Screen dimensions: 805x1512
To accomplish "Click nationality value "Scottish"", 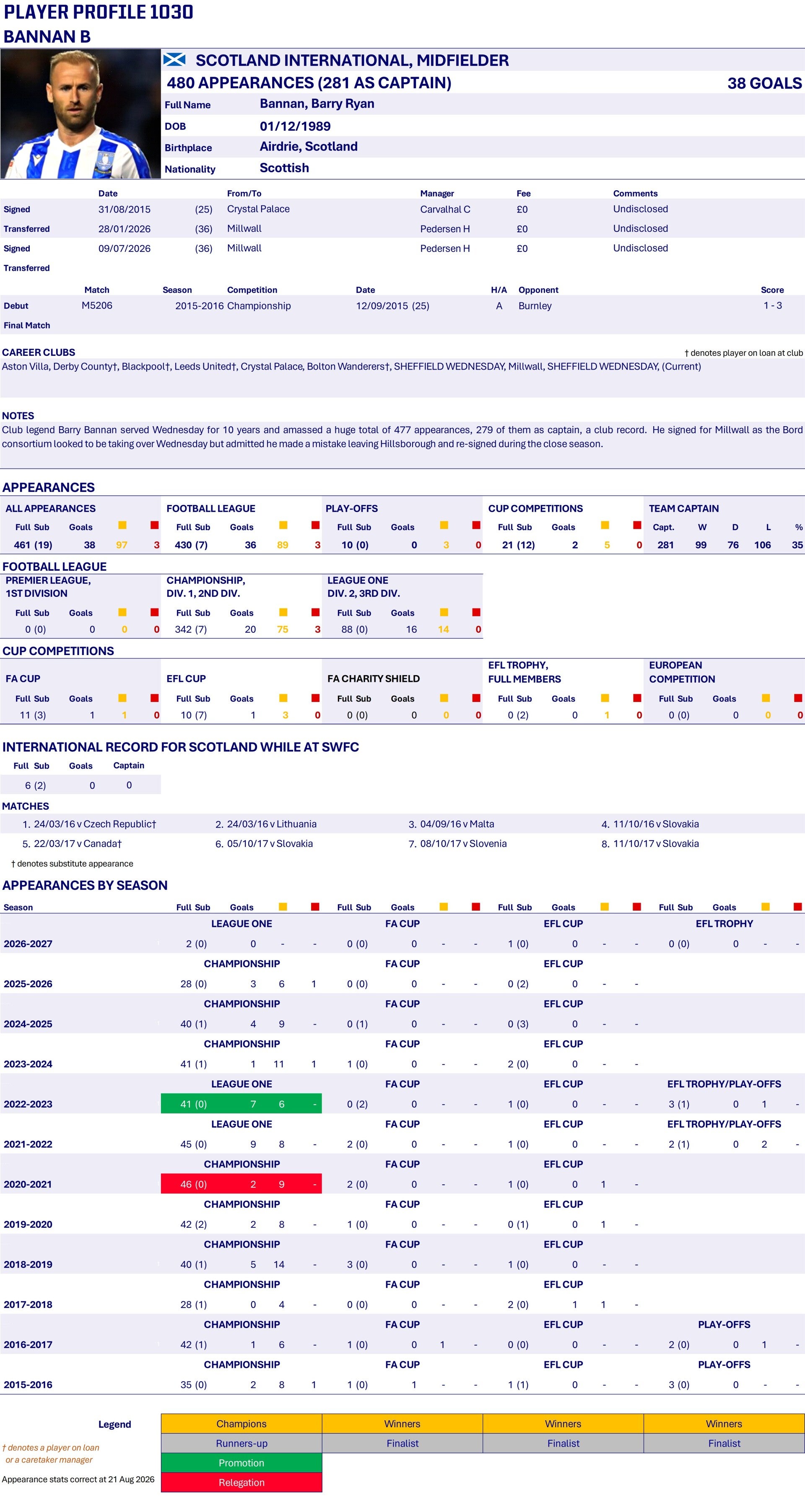I will (284, 168).
